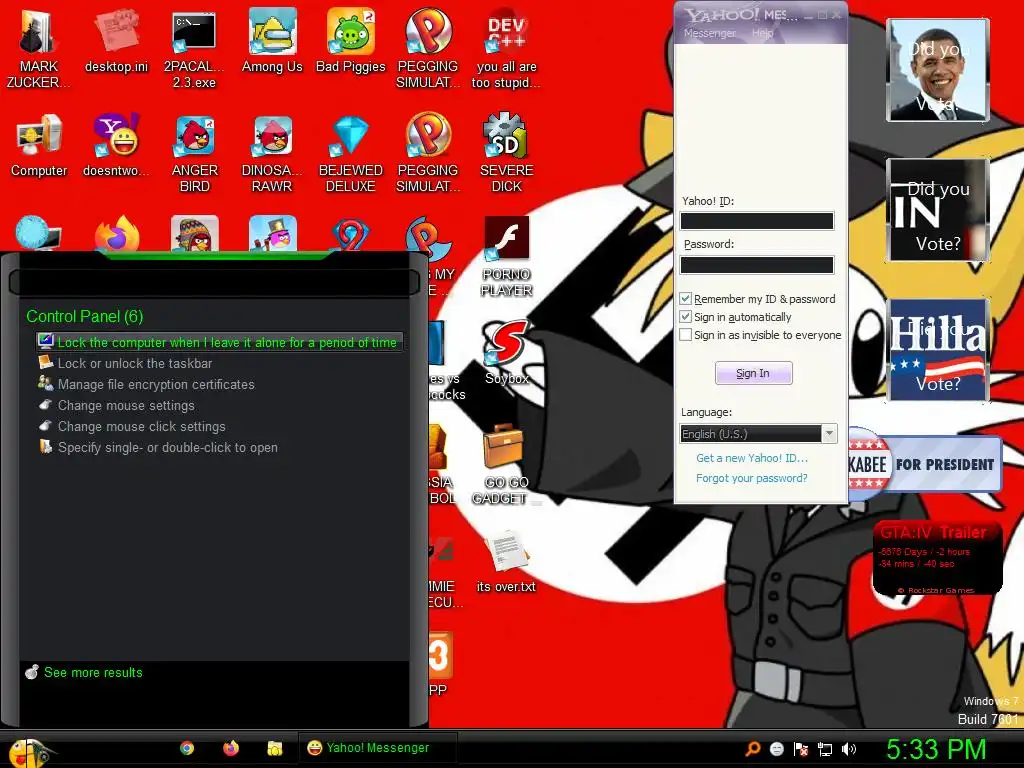The height and width of the screenshot is (768, 1024).
Task: Toggle the Sign in automatically checkbox
Action: point(685,317)
